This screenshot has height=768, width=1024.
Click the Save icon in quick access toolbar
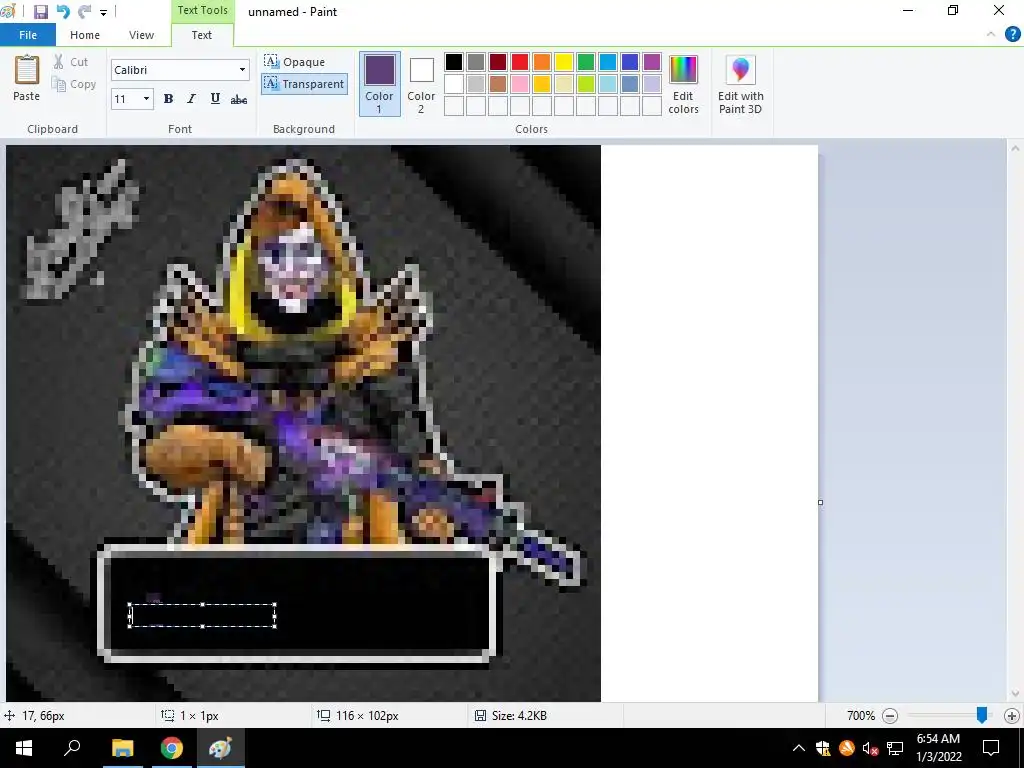click(40, 12)
